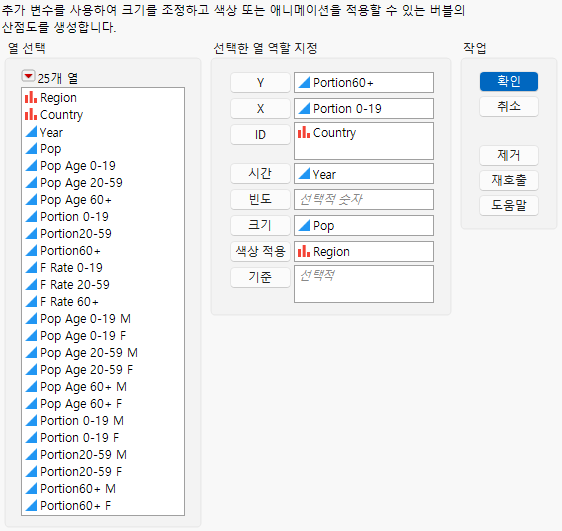Click the continuous icon beside F Rate 0-19
562x531 pixels.
click(31, 268)
